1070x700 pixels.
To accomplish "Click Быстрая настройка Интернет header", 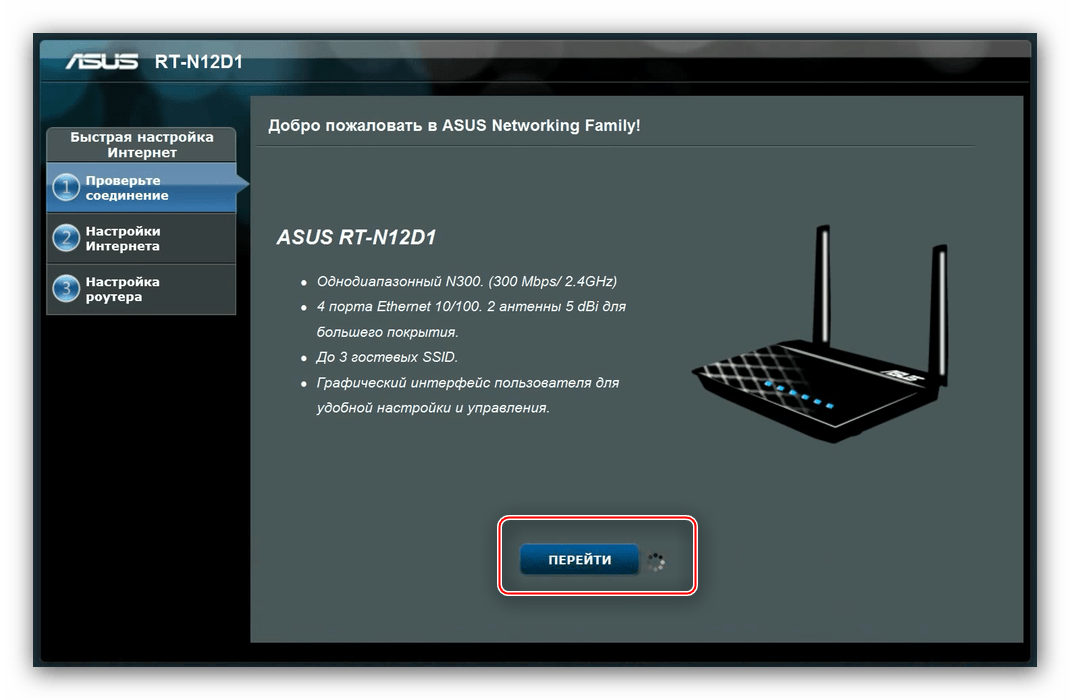I will point(141,145).
